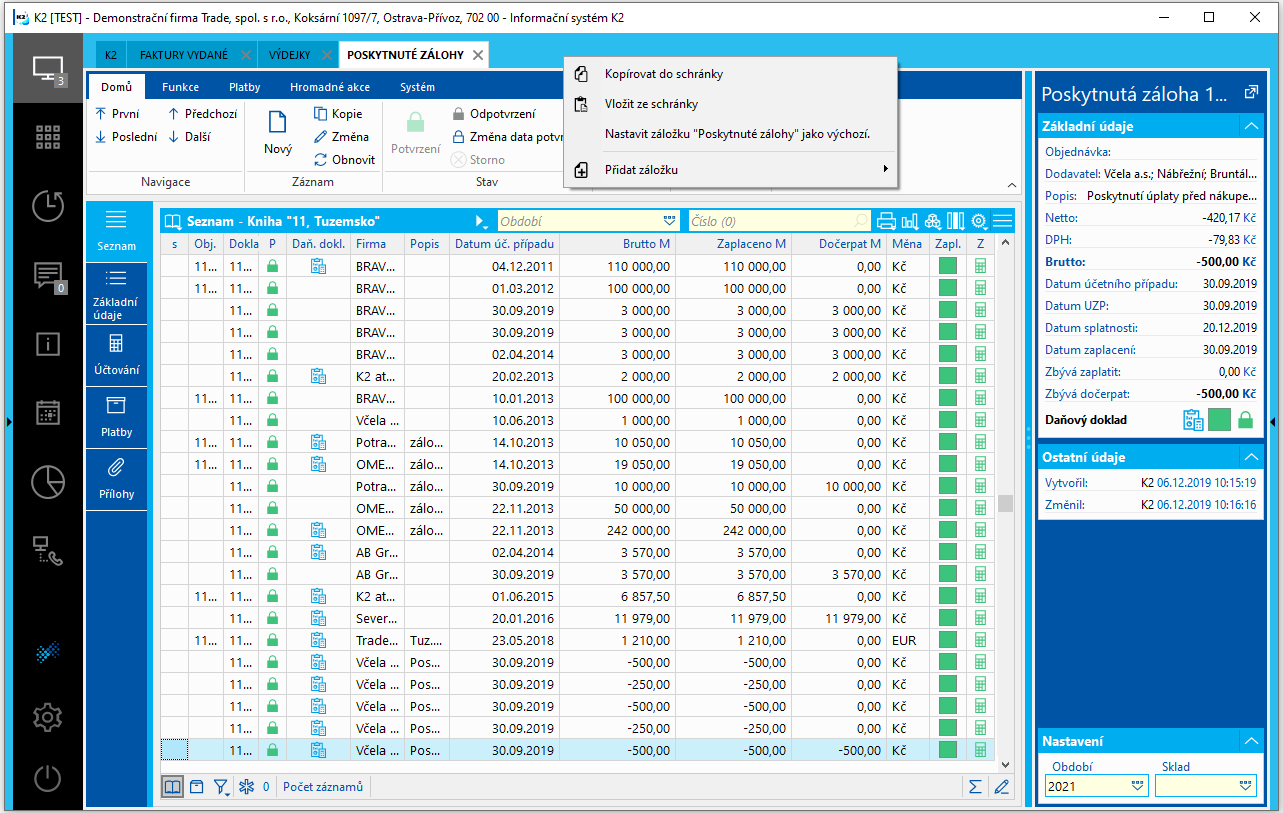This screenshot has height=813, width=1283.
Task: Click the Obnovit button in the ribbon
Action: 345,160
